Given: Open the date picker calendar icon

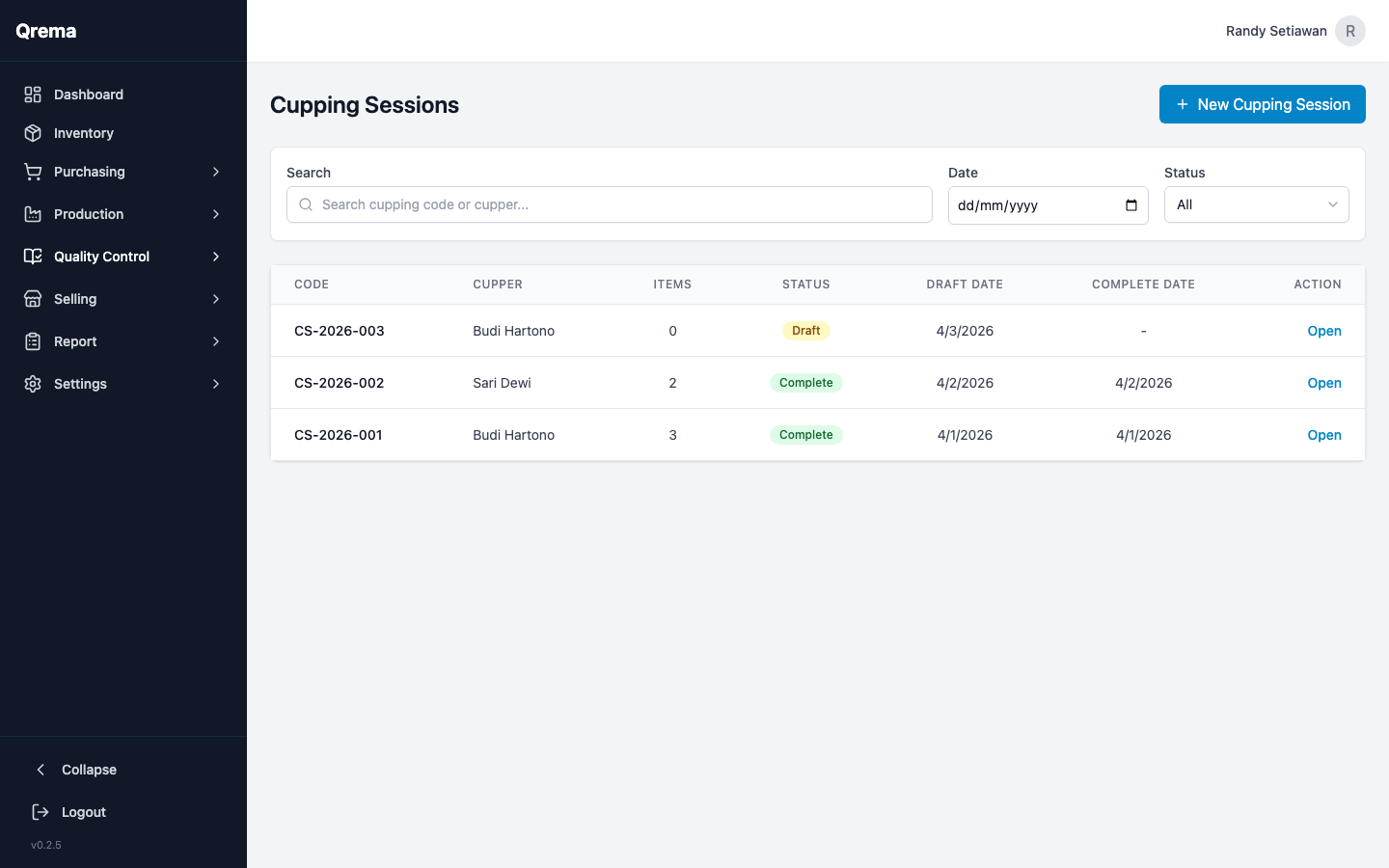Looking at the screenshot, I should point(1131,205).
